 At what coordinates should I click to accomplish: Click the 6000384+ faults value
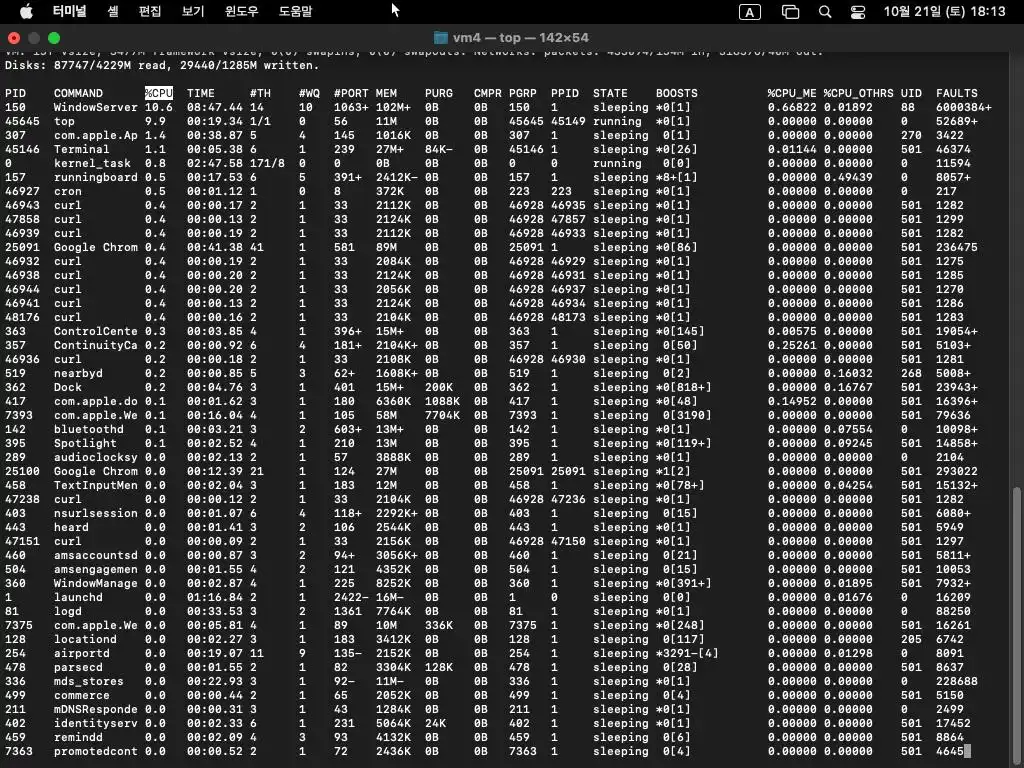[963, 107]
